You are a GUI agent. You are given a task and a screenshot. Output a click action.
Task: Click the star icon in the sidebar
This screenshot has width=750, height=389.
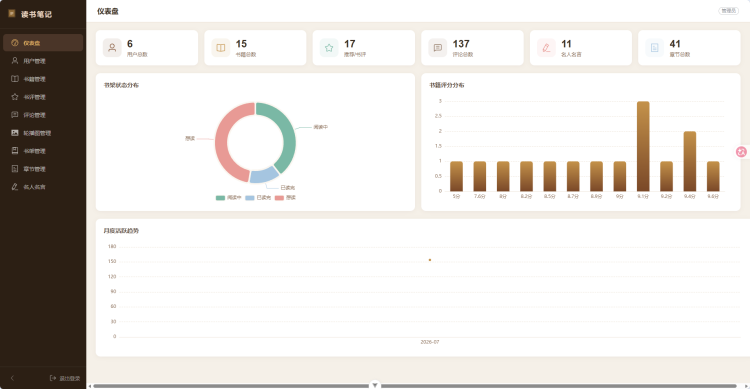(15, 97)
